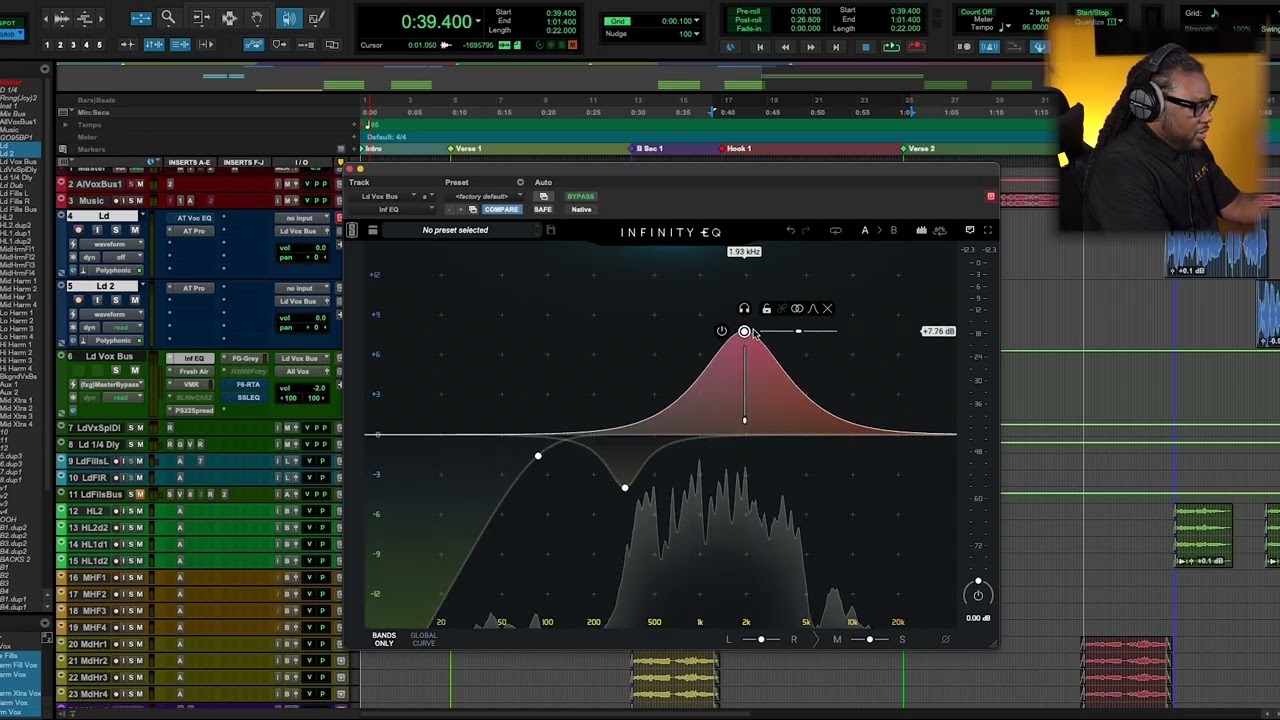Open the Nudge value dropdown
The width and height of the screenshot is (1280, 720).
click(698, 34)
